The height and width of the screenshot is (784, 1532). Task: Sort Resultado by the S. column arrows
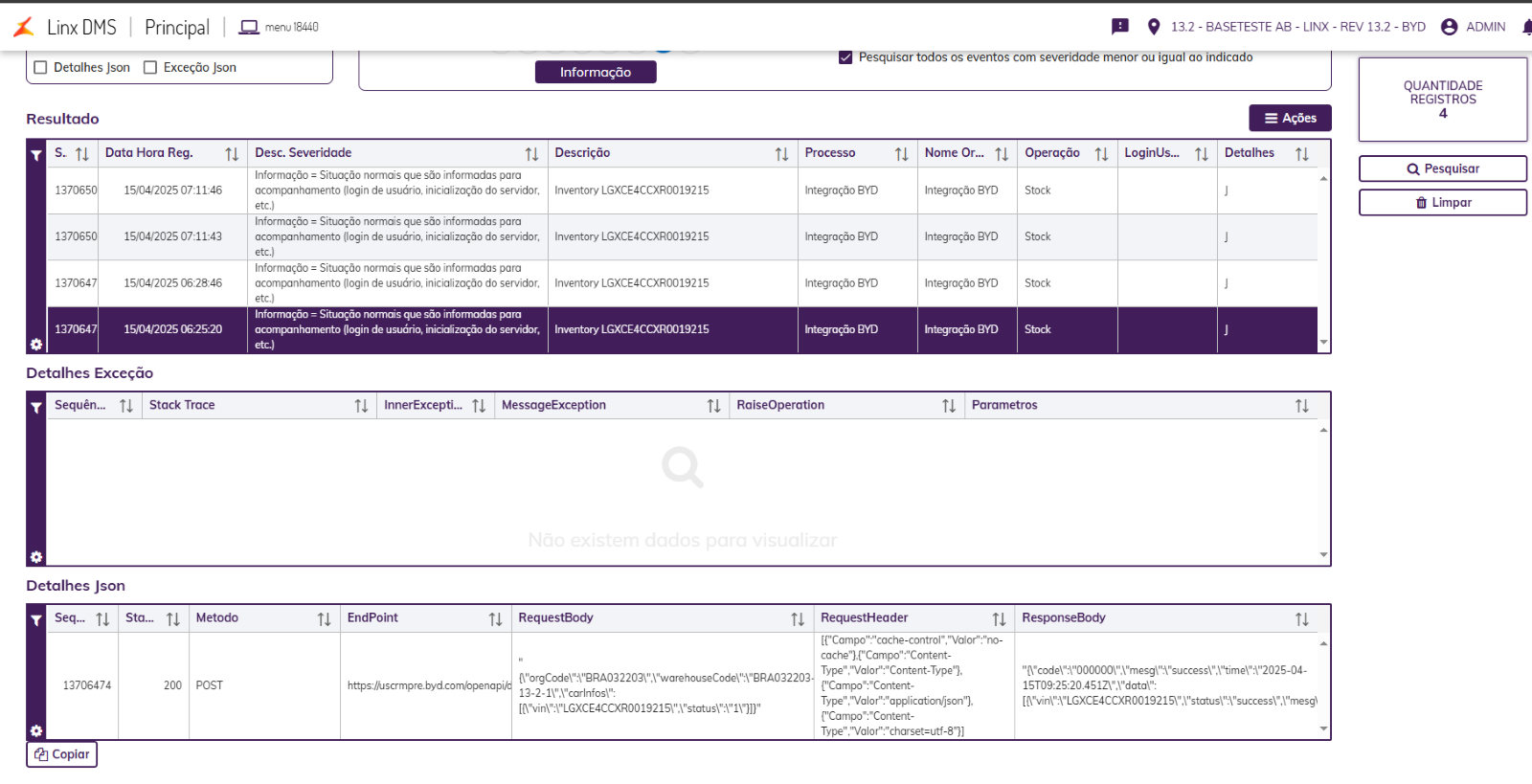coord(82,154)
